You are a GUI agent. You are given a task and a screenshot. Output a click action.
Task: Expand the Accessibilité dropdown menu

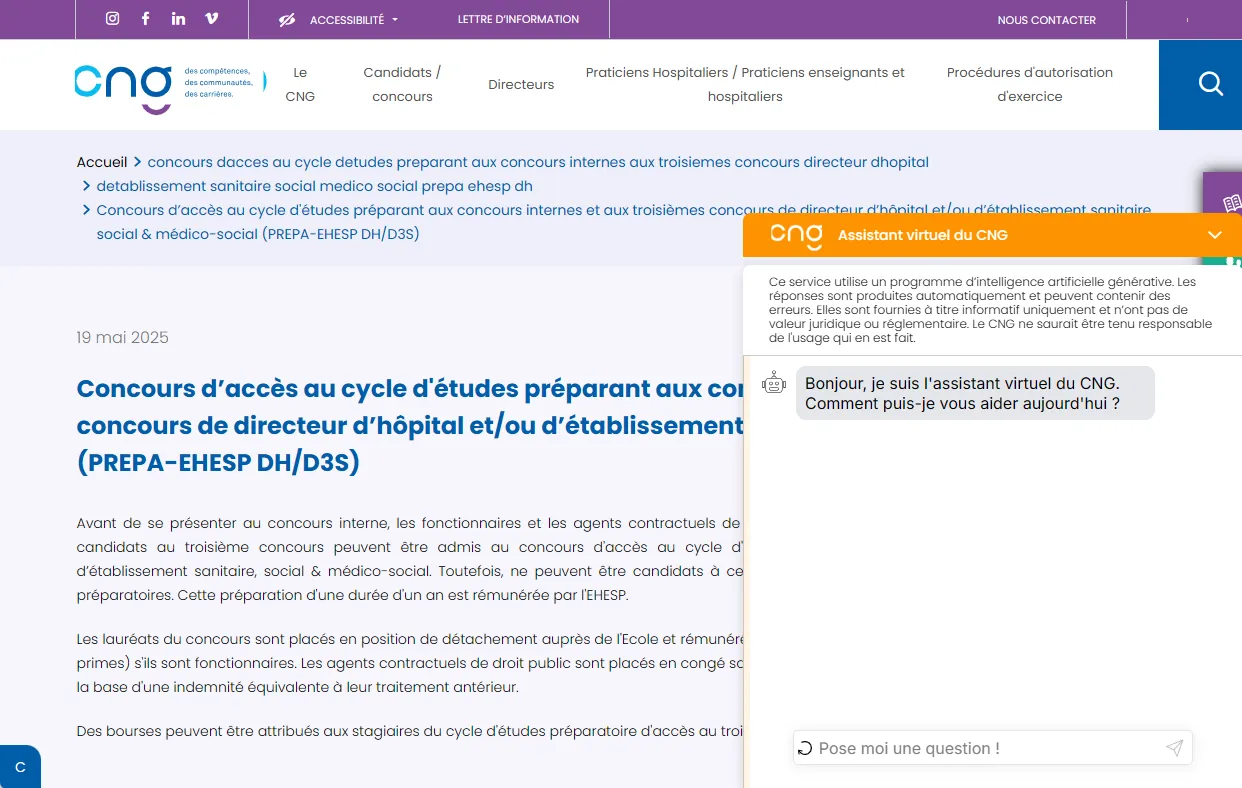340,20
